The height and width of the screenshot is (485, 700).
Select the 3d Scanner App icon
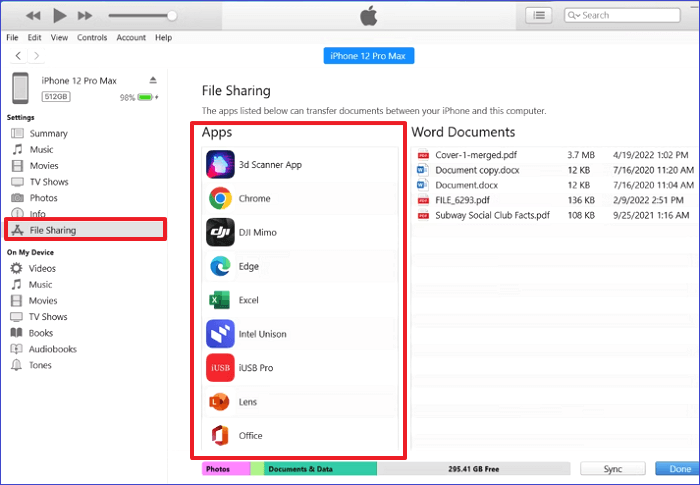[x=220, y=164]
